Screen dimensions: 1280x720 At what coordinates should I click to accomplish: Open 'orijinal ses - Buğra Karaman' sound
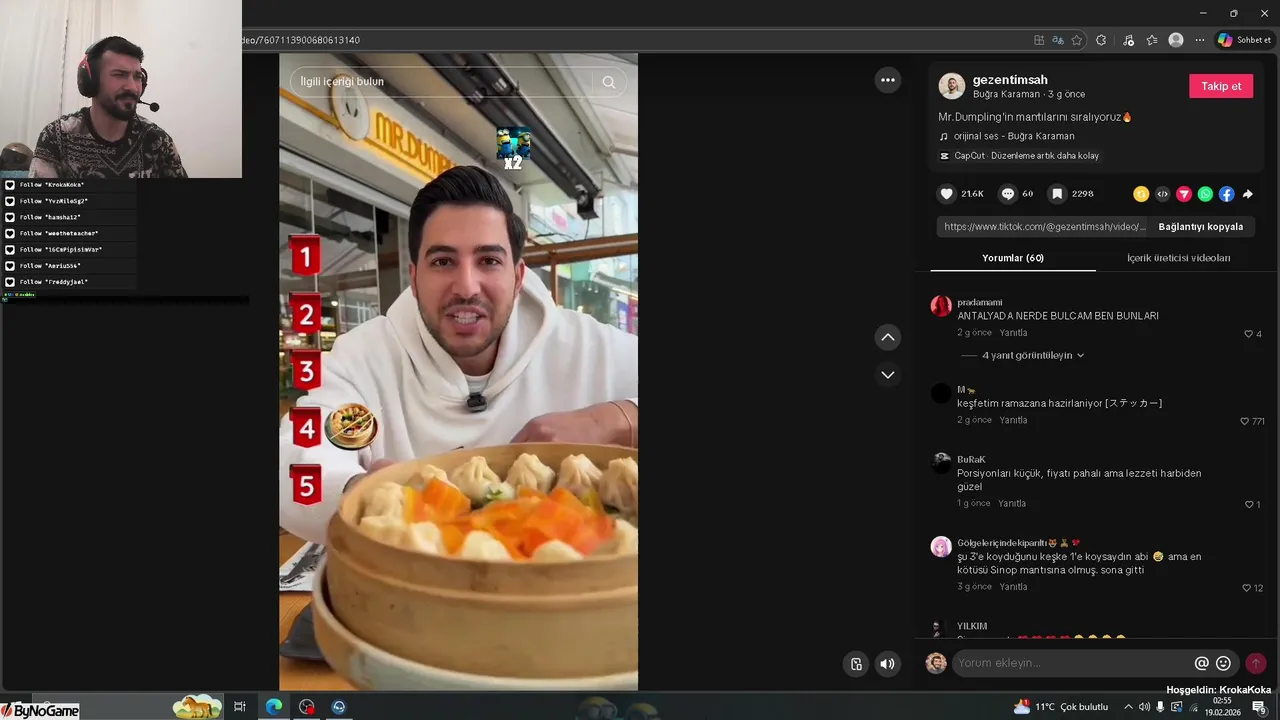pos(1014,136)
